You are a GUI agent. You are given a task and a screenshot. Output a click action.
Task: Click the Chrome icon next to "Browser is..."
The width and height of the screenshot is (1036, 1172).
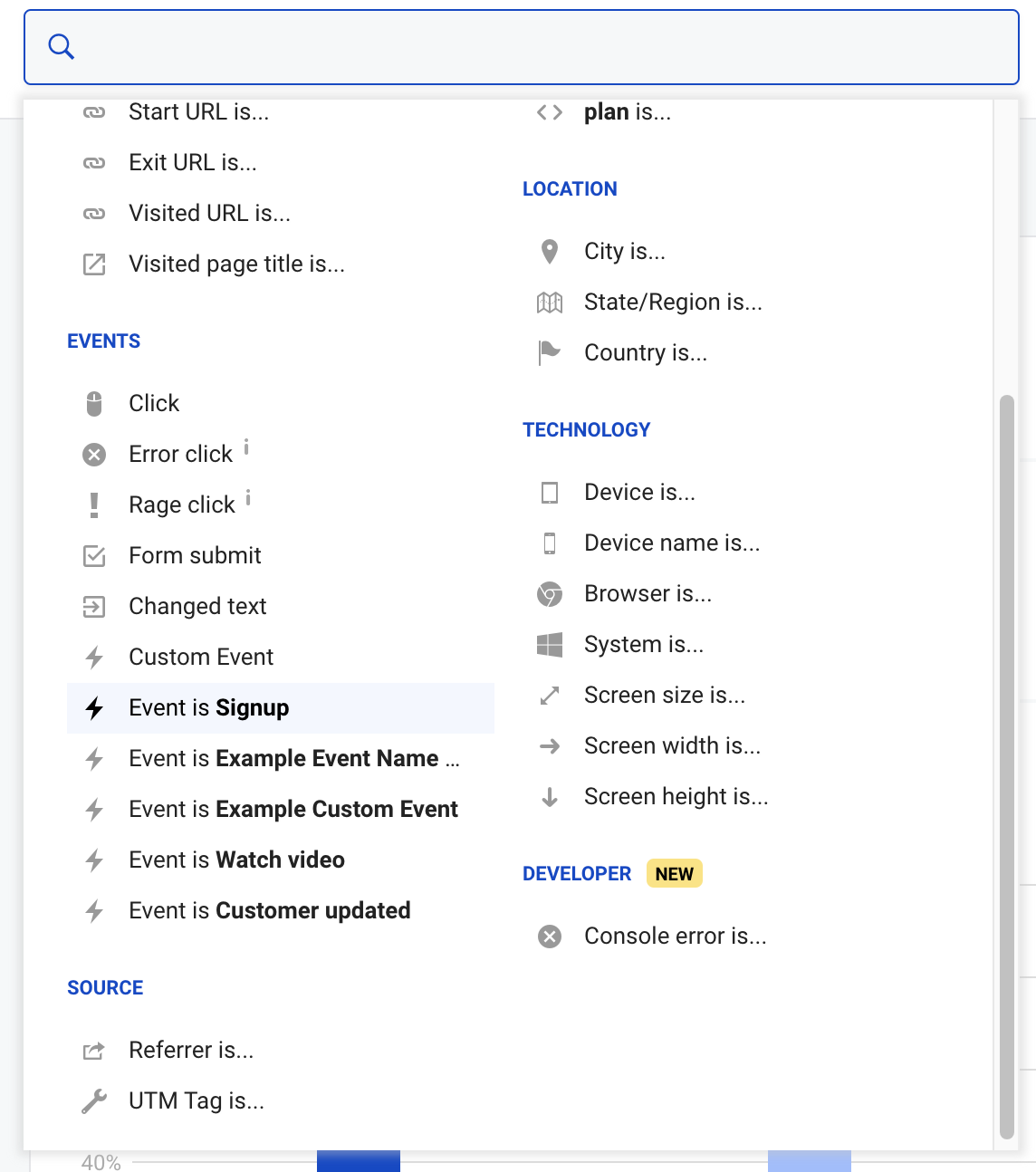pos(550,593)
